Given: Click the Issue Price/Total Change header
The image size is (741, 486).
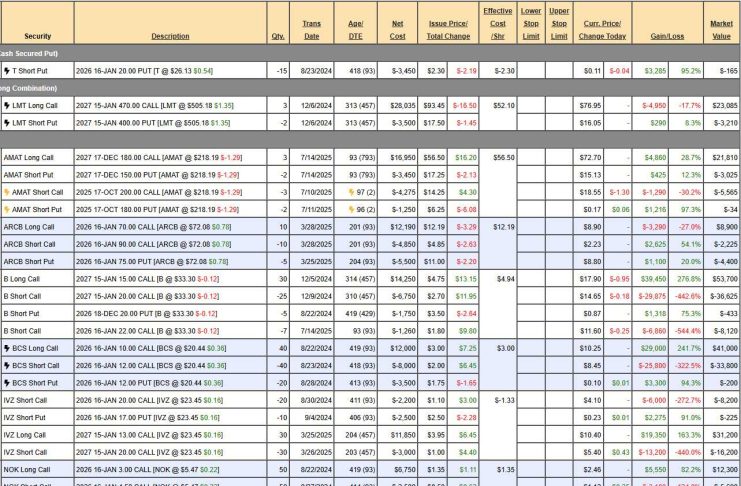Looking at the screenshot, I should [449, 30].
